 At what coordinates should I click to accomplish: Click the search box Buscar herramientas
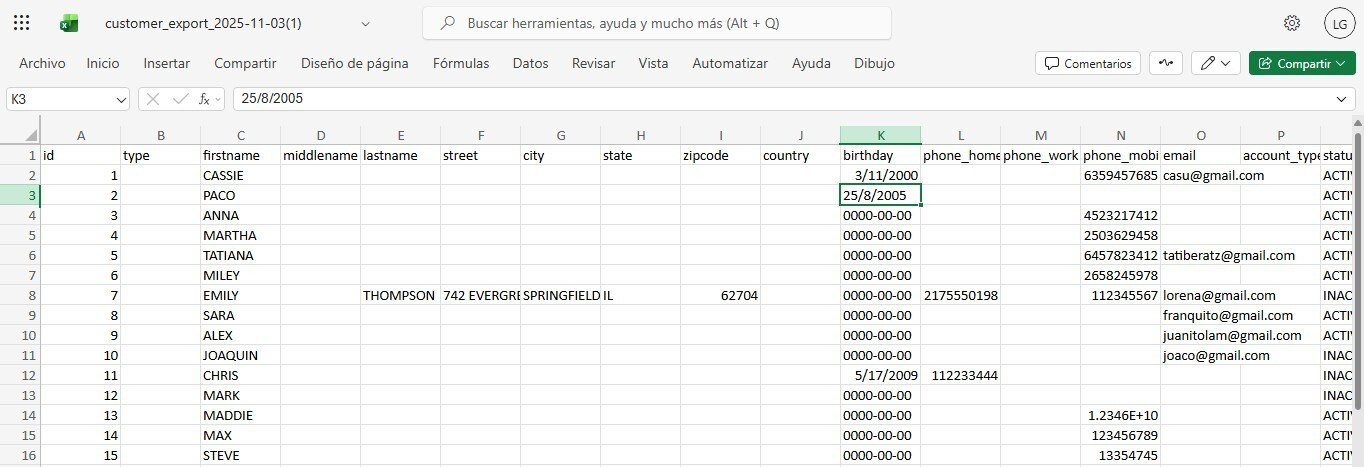657,23
